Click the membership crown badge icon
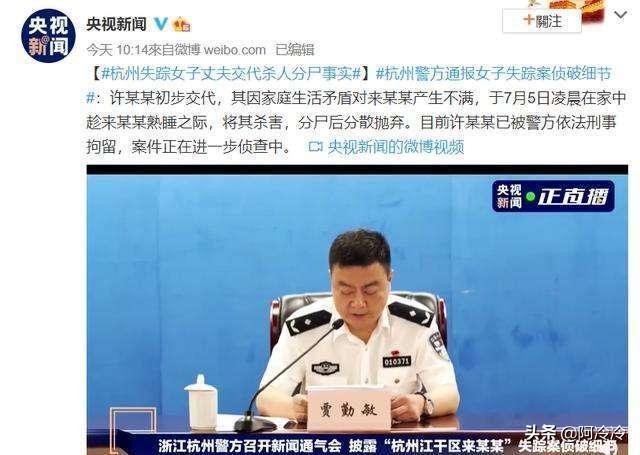This screenshot has width=640, height=455. click(x=181, y=24)
